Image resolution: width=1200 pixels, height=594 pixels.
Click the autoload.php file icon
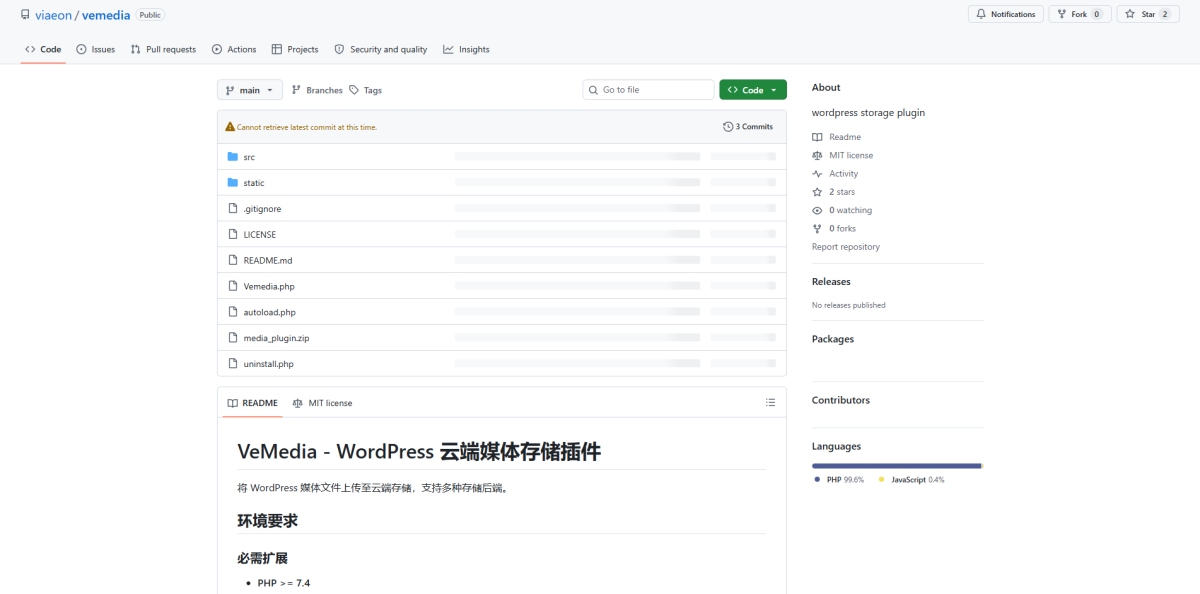pyautogui.click(x=233, y=312)
